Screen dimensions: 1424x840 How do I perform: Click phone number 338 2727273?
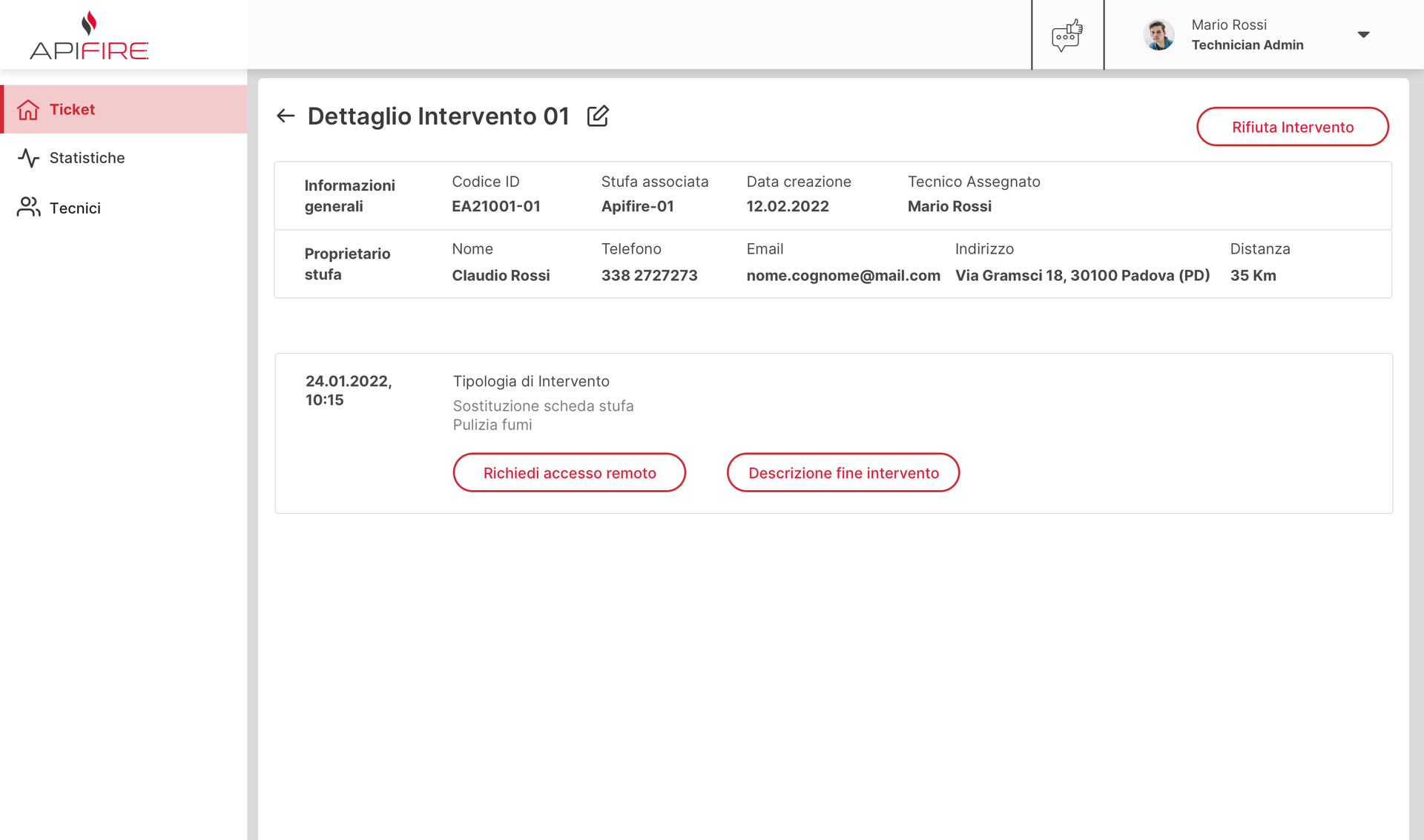pos(649,276)
